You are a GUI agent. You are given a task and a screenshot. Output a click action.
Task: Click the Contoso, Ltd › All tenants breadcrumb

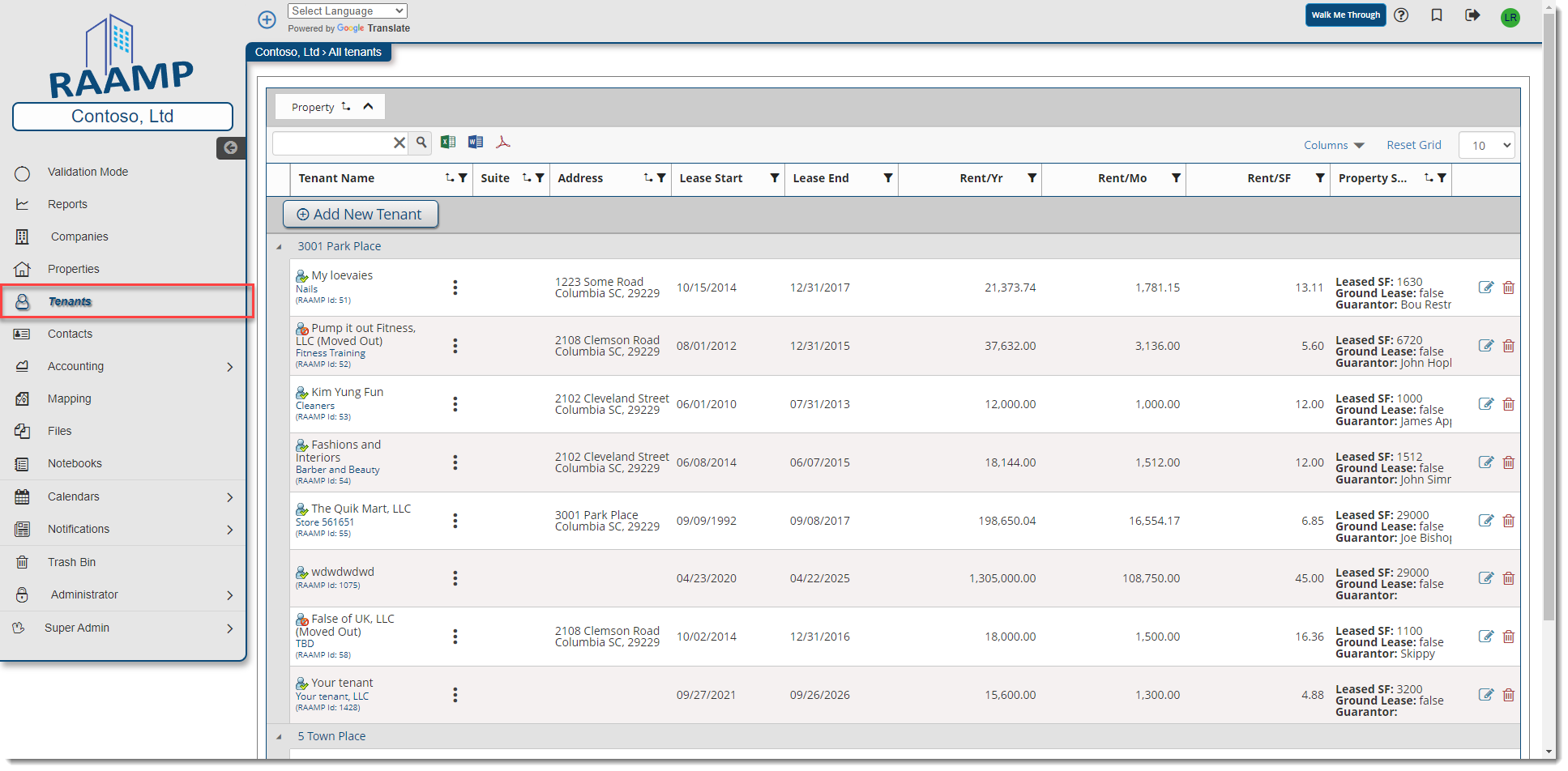click(x=318, y=52)
